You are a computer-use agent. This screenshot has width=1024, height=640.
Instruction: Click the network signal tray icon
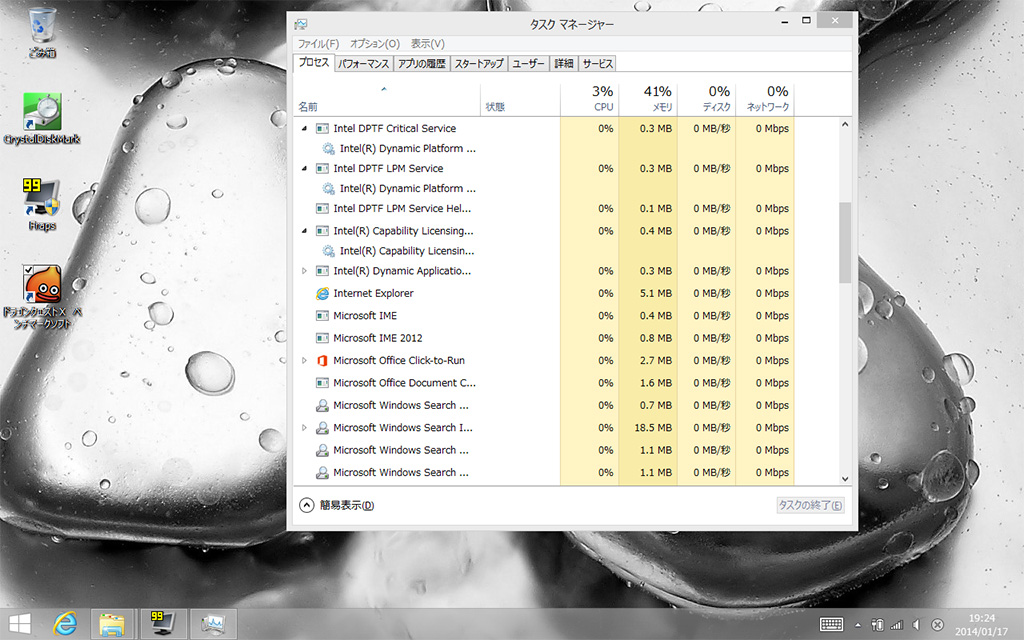(x=897, y=624)
